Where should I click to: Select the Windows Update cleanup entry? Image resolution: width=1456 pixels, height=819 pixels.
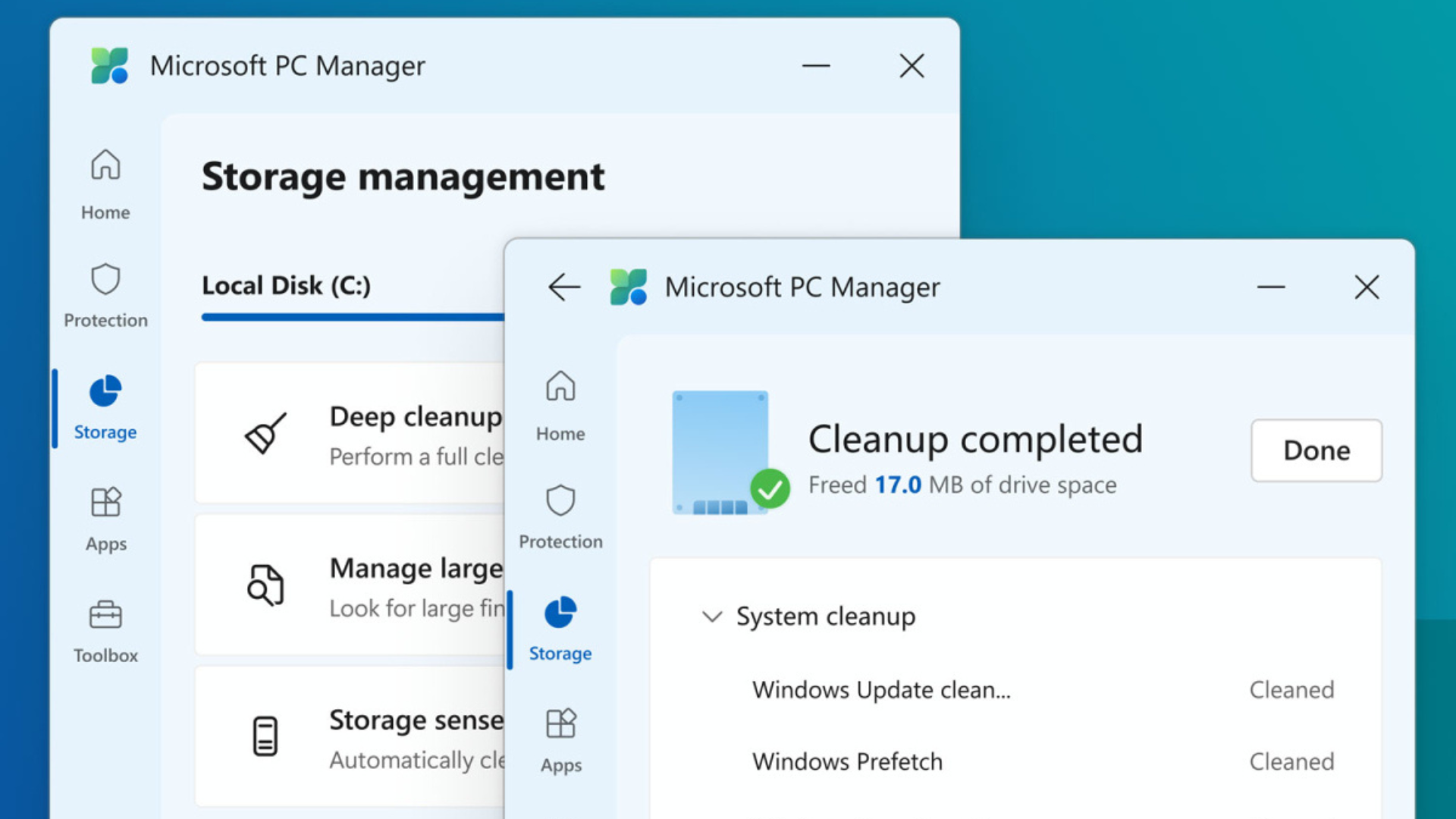[x=880, y=690]
